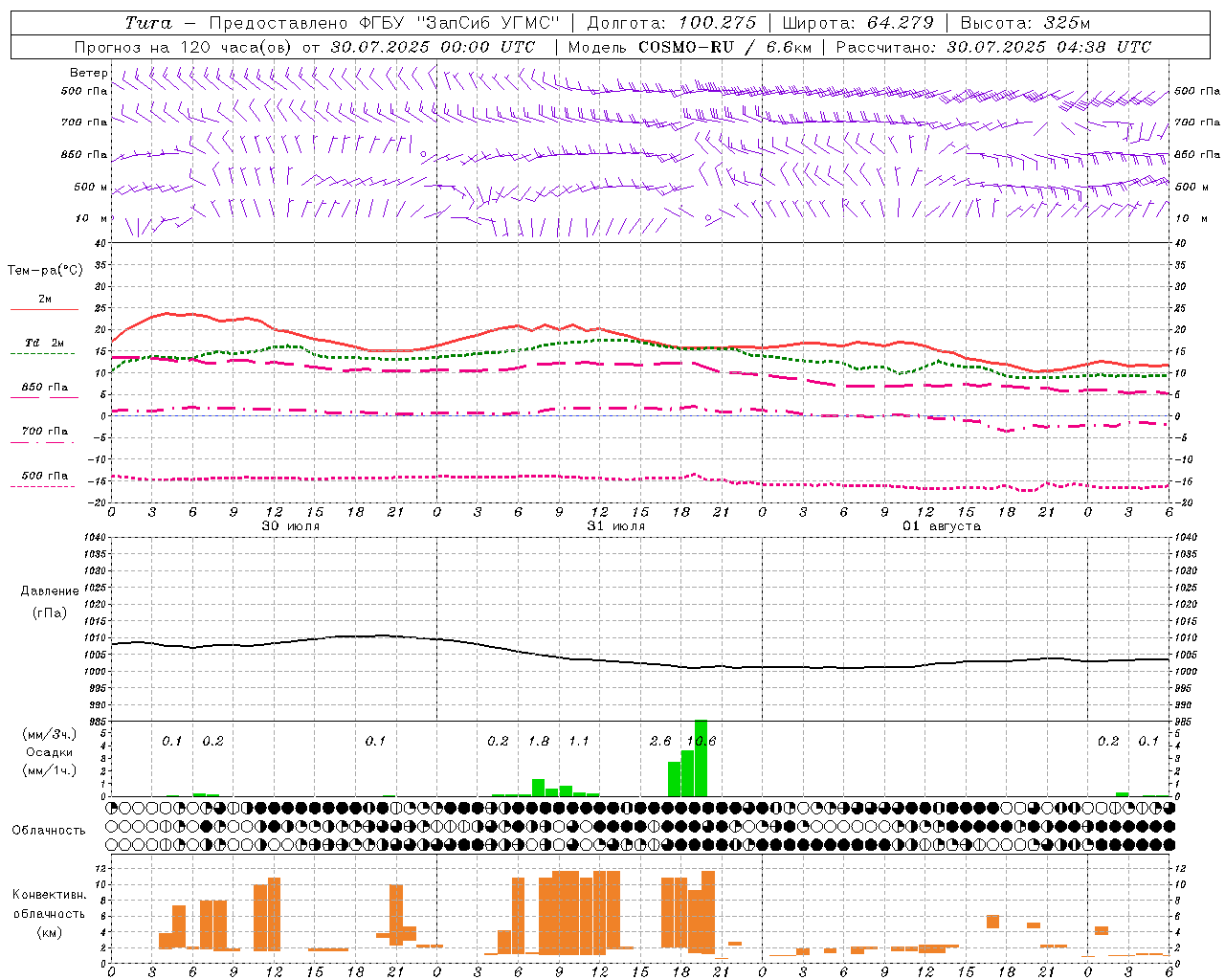Click the unit label "(мм/3ч.)"
This screenshot has height=980, width=1225.
click(x=50, y=735)
